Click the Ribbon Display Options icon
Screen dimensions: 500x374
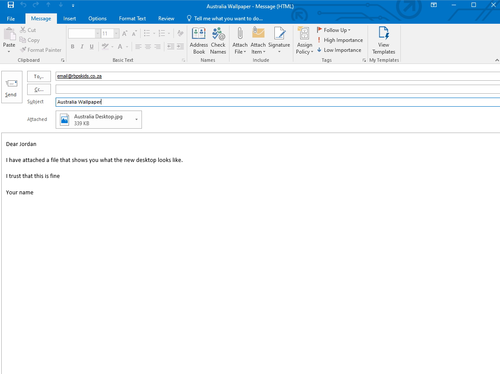[x=434, y=5]
